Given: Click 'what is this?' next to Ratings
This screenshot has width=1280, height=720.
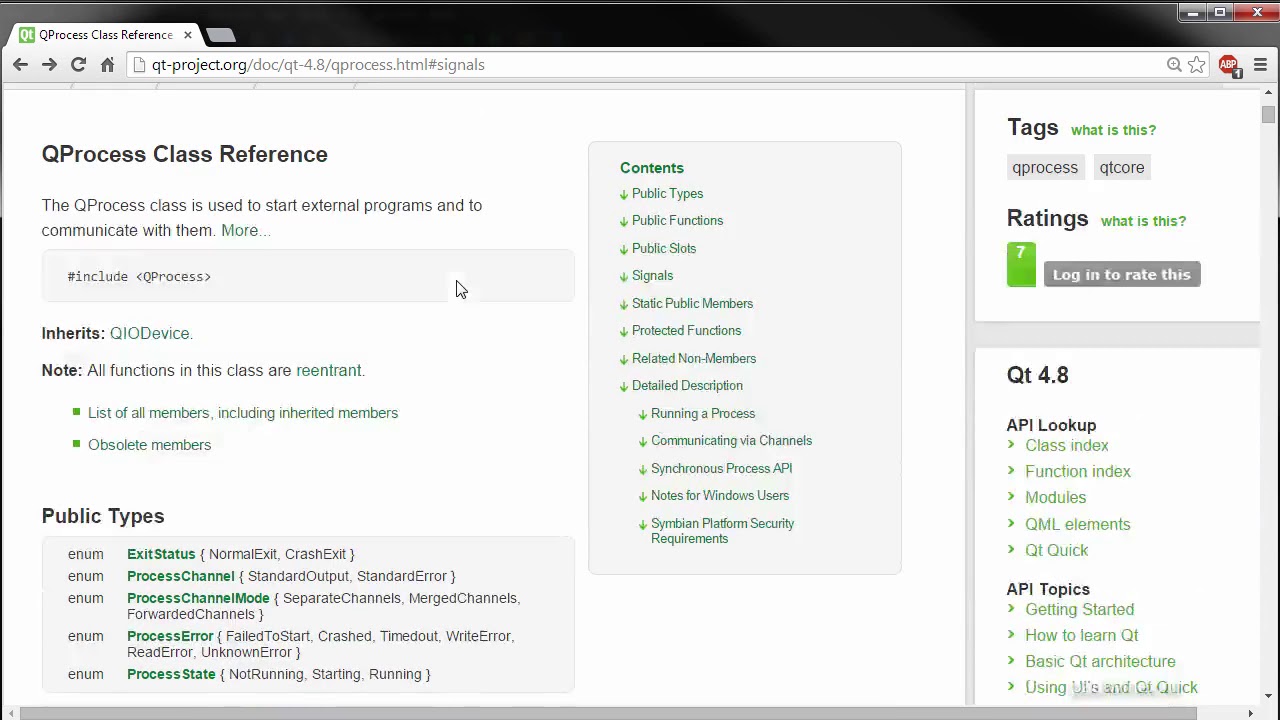Looking at the screenshot, I should [x=1143, y=221].
